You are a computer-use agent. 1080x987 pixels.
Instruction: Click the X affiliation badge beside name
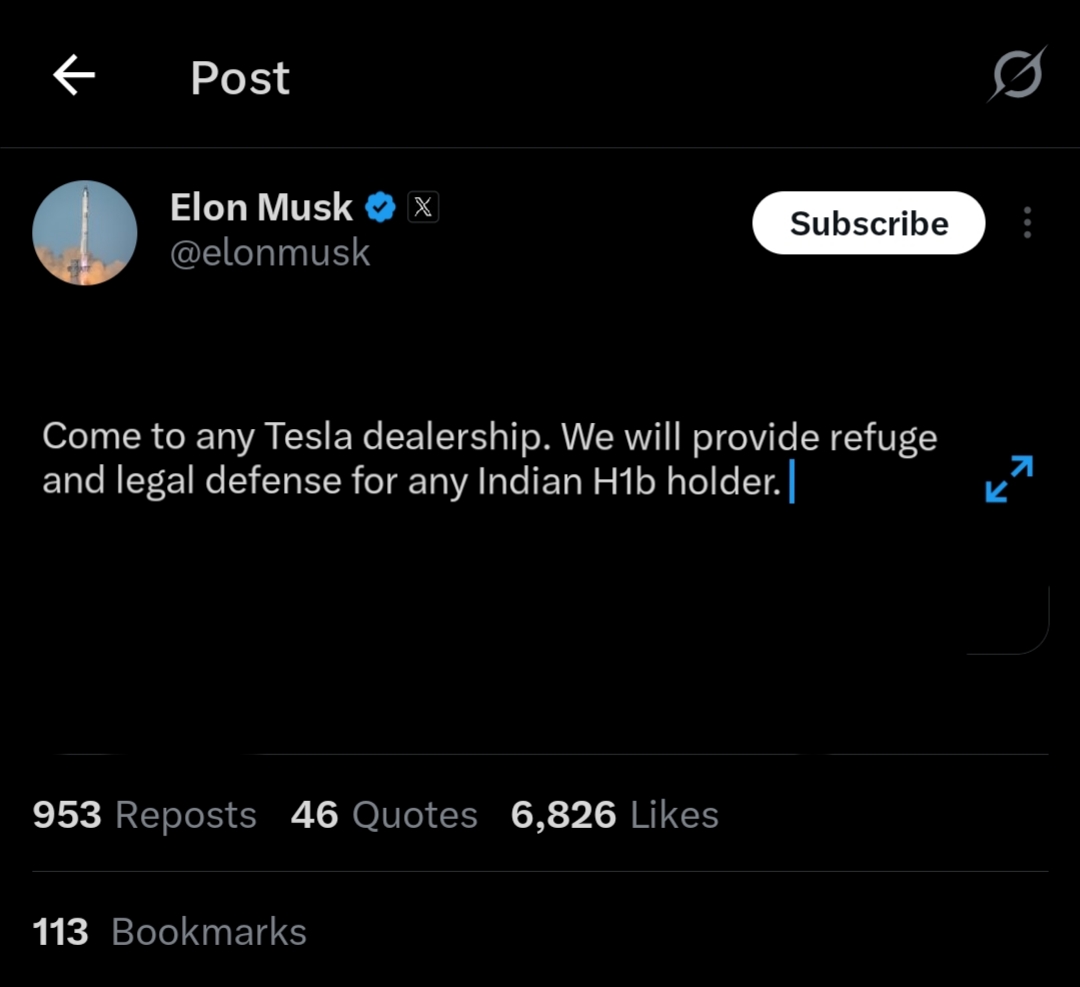click(423, 207)
